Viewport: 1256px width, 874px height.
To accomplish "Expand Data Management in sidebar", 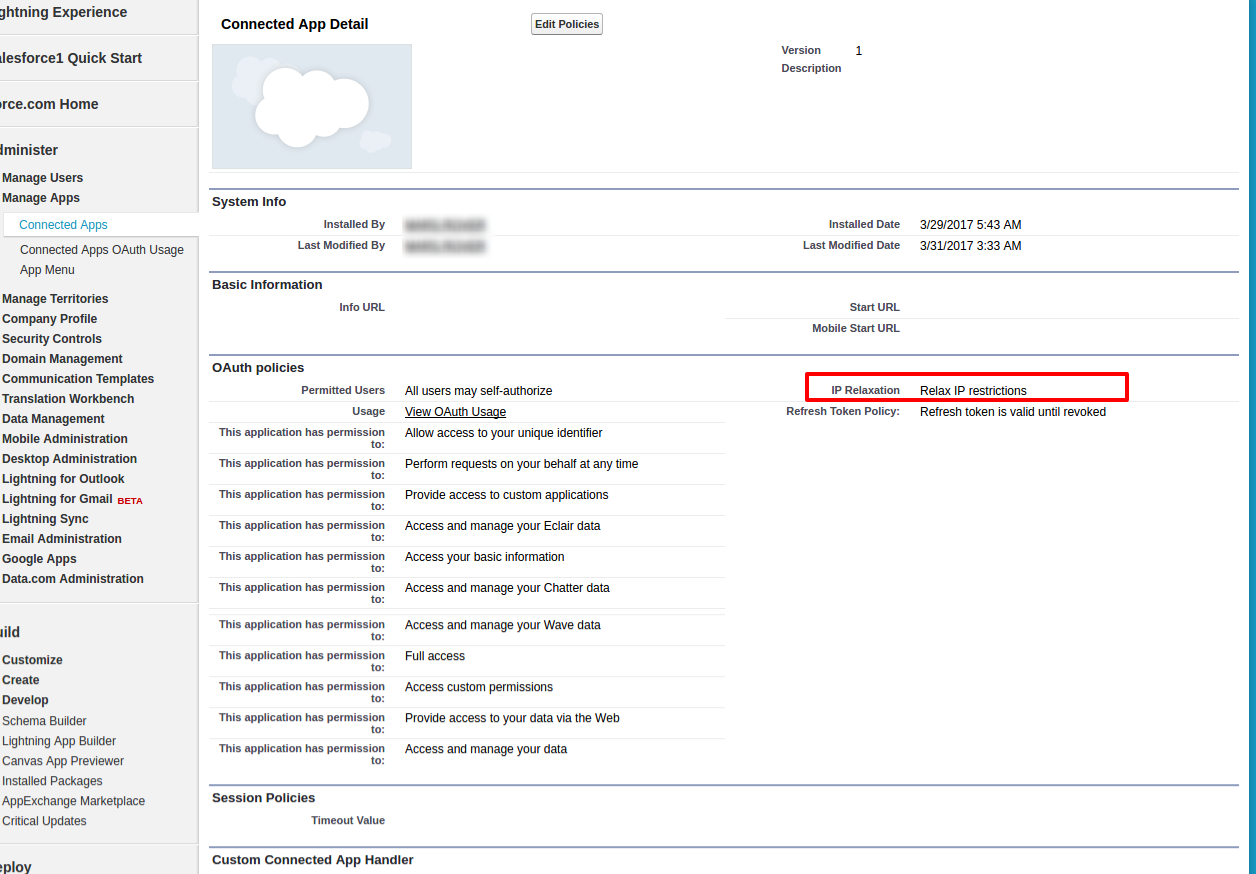I will (53, 419).
